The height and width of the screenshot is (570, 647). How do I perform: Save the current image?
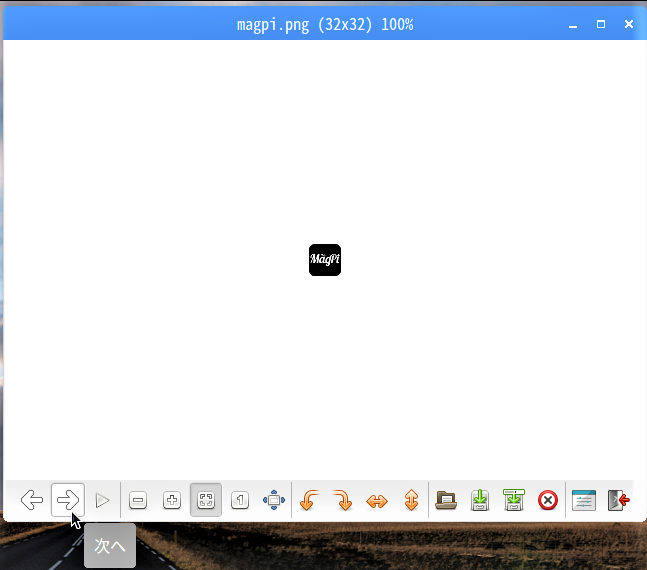[480, 500]
